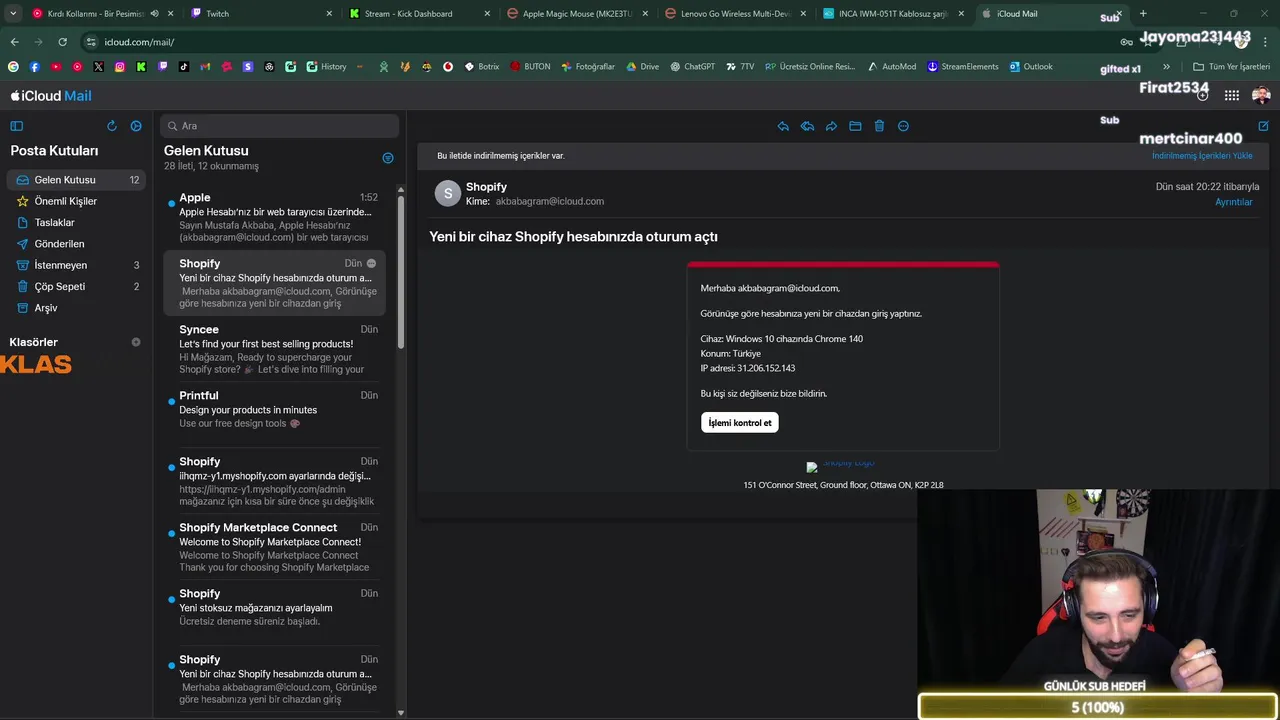This screenshot has height=720, width=1280.
Task: Open the Outlook bookmark
Action: click(1031, 66)
